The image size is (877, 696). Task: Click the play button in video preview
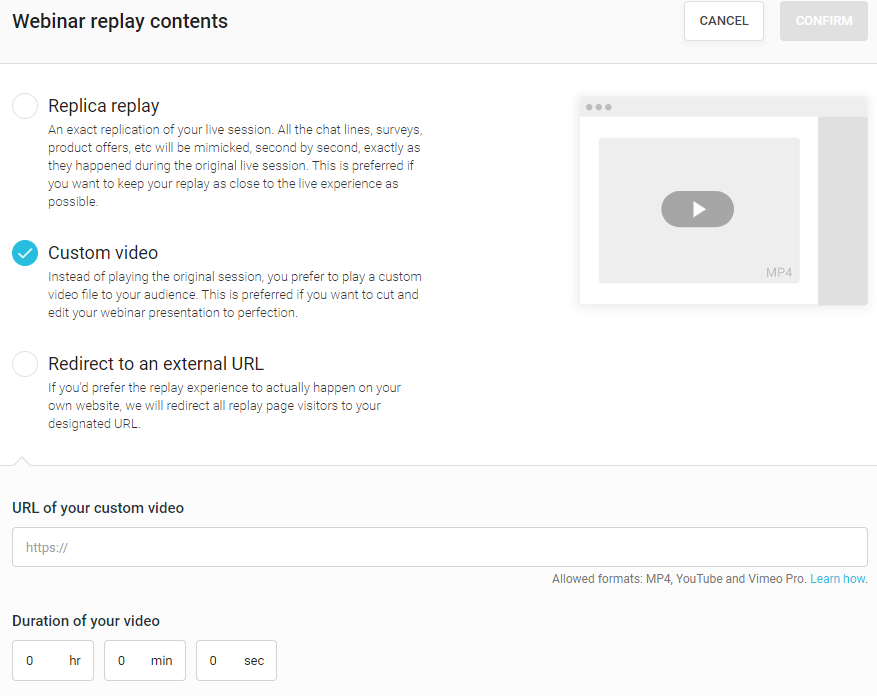pos(697,209)
